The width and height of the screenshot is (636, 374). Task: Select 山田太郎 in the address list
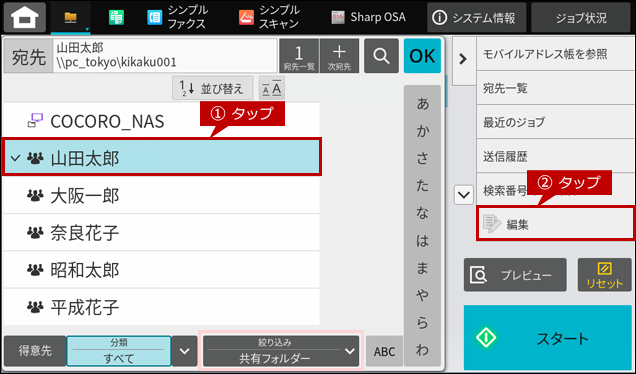point(161,157)
